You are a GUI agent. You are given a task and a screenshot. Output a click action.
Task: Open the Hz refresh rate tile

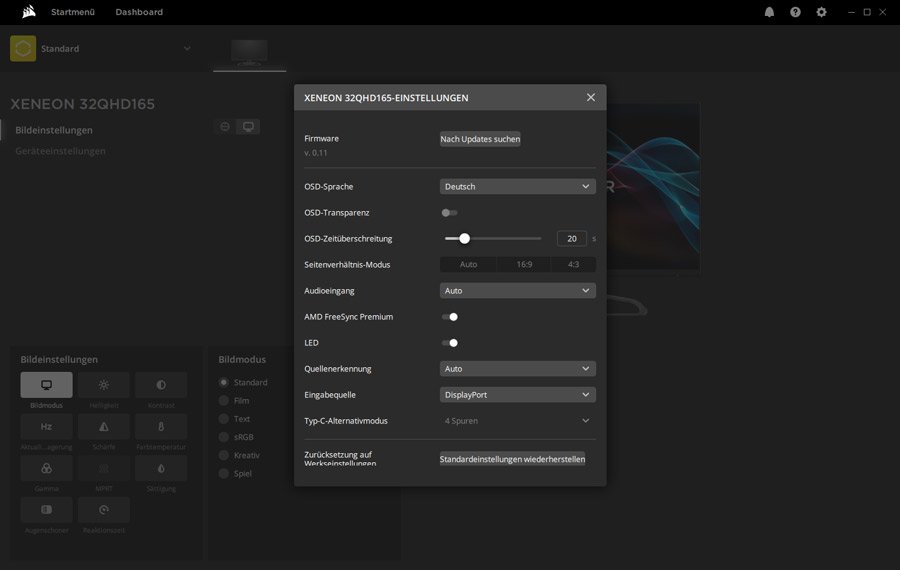click(x=46, y=426)
